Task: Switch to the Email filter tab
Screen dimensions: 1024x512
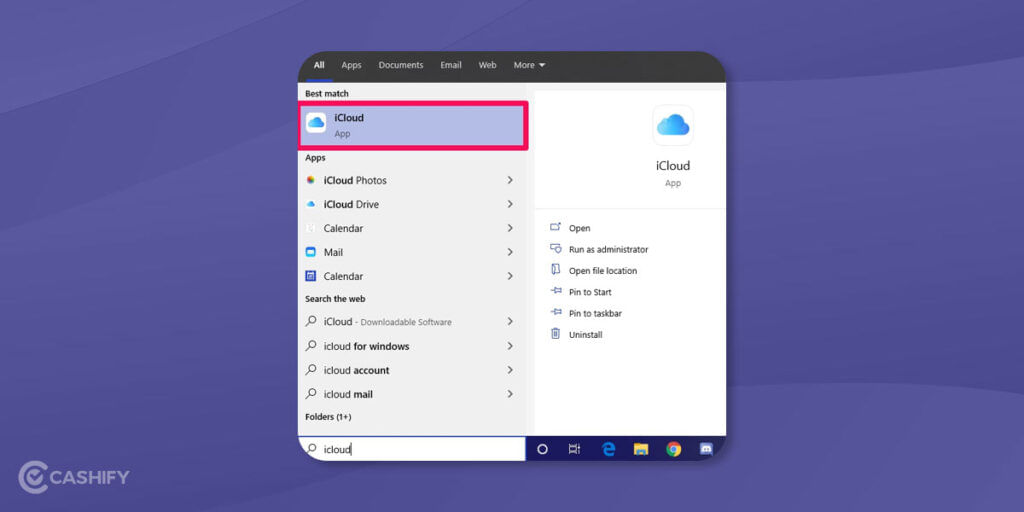Action: [451, 65]
